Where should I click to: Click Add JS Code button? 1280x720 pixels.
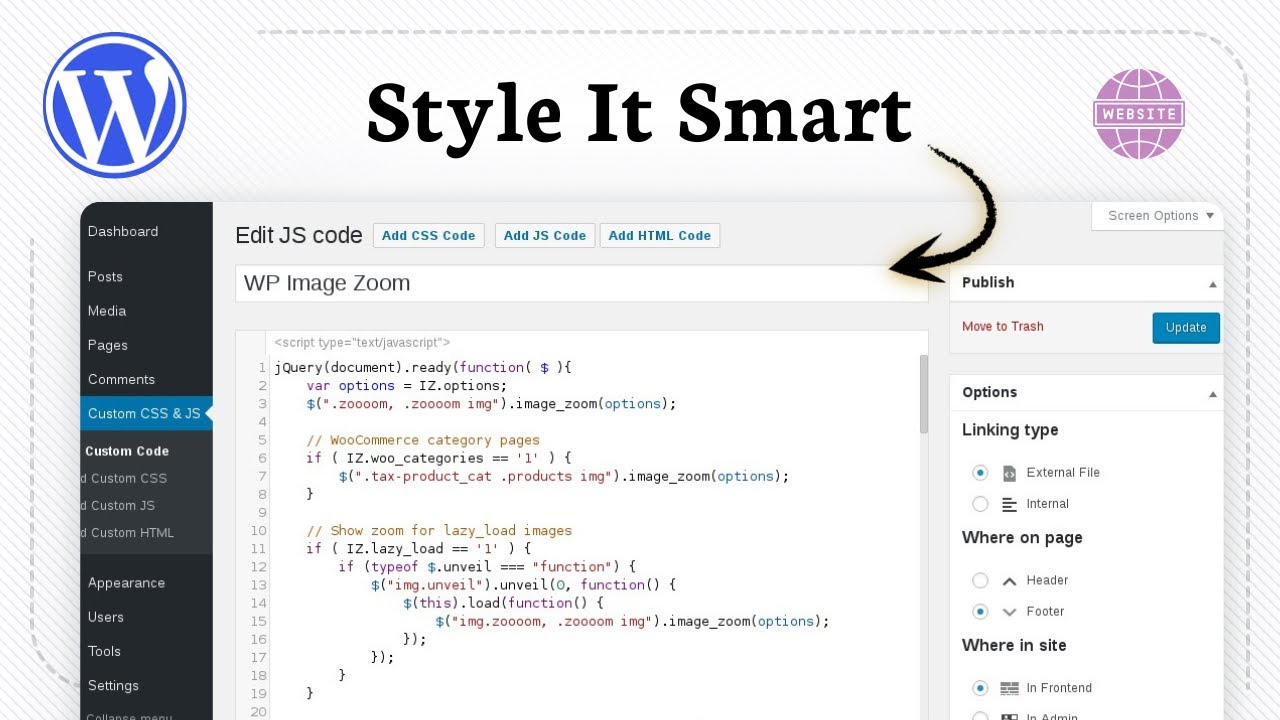545,236
